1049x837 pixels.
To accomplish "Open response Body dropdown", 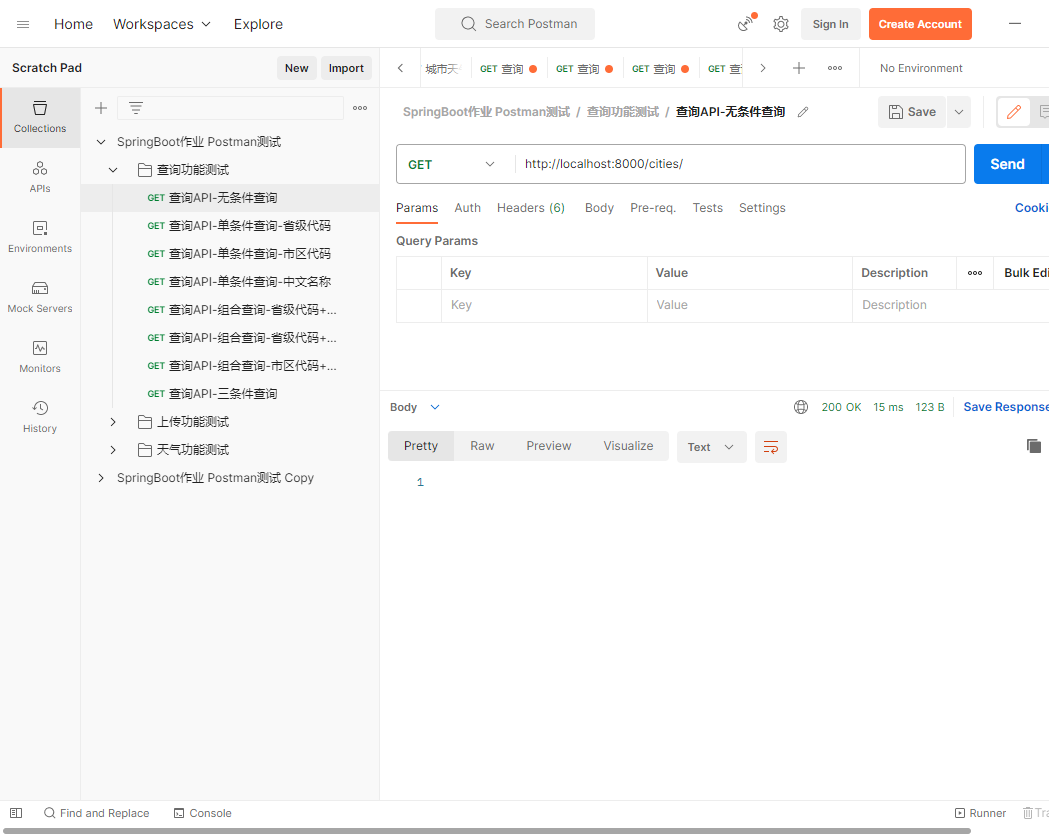I will [x=415, y=407].
